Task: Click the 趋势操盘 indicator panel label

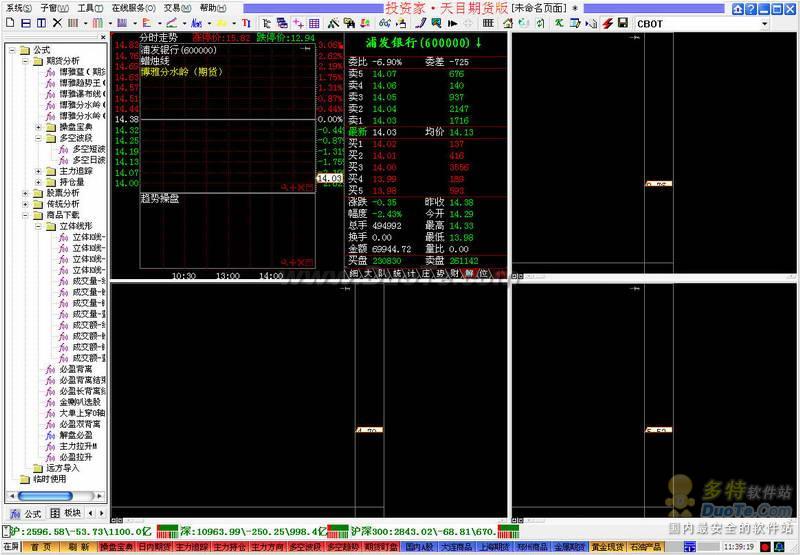Action: [160, 198]
